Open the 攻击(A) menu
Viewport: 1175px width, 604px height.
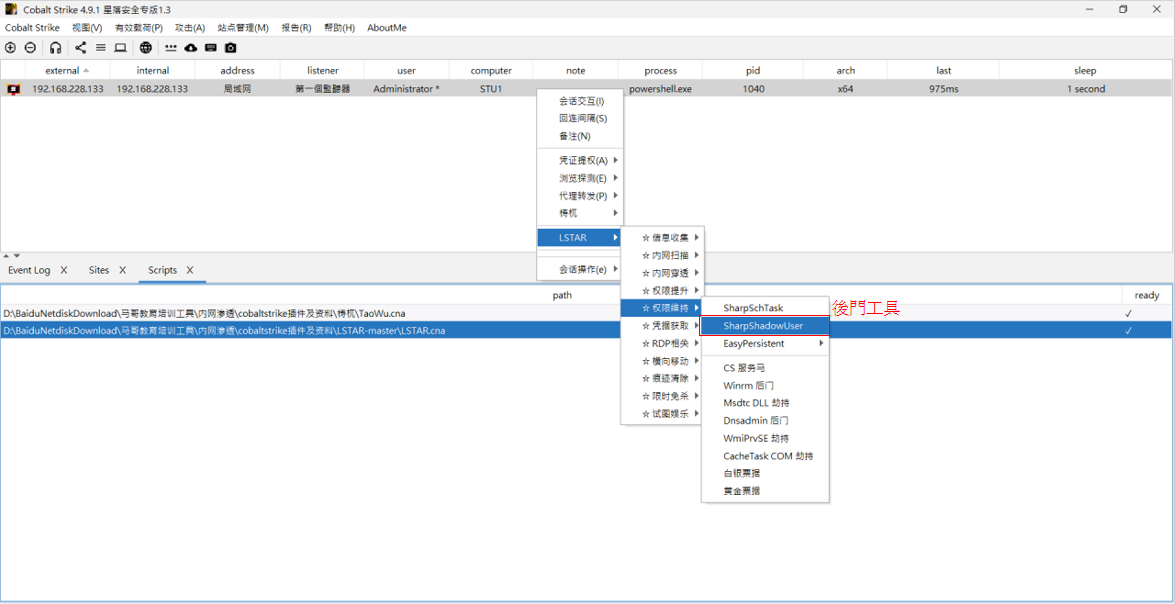click(x=190, y=28)
